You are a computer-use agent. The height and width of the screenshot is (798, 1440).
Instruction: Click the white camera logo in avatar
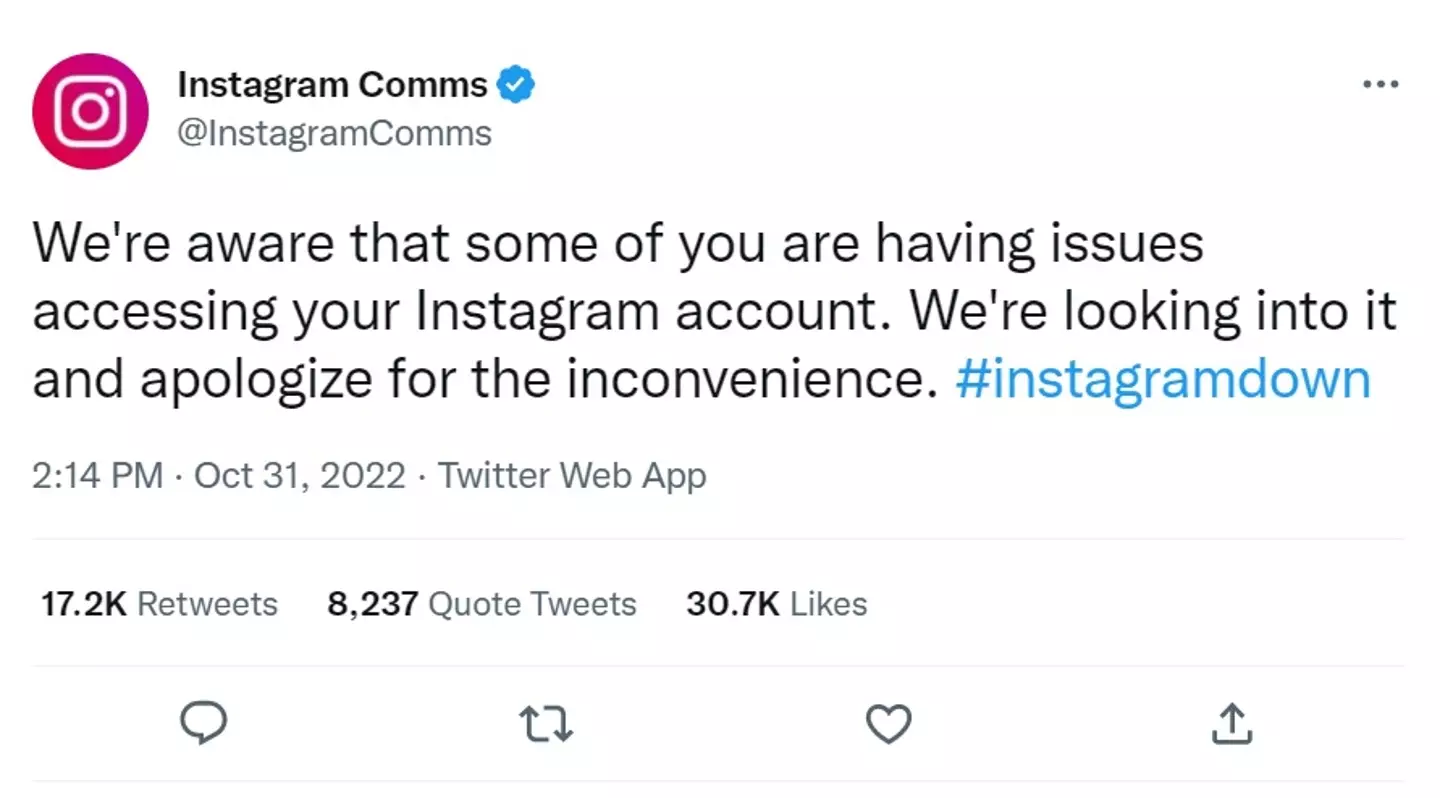tap(90, 111)
